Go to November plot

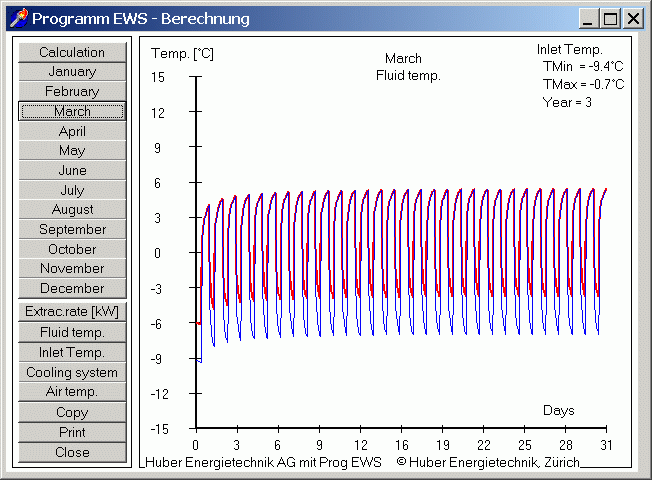72,269
